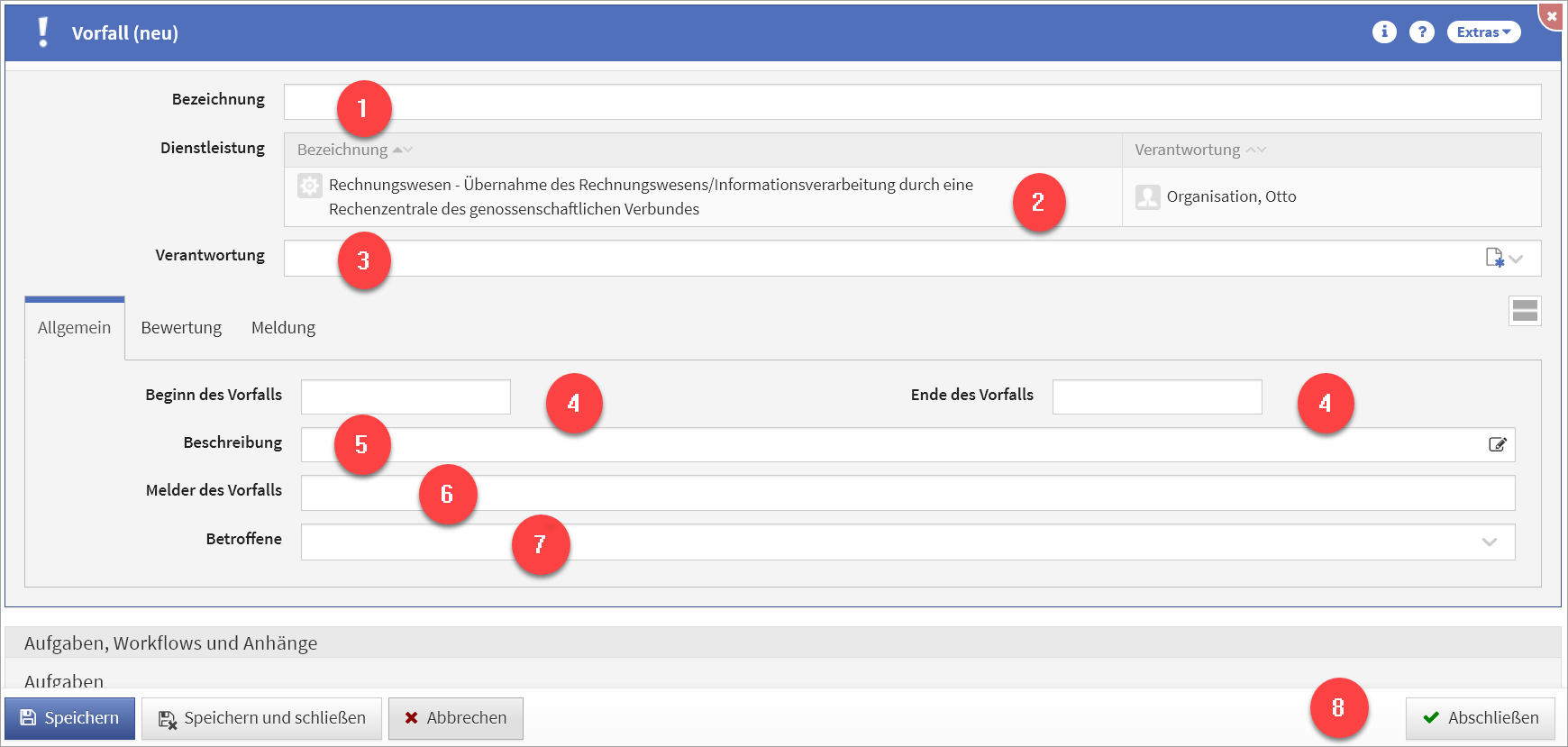Expand the Verantwortung field chevron
This screenshot has width=1568, height=747.
[x=1517, y=260]
